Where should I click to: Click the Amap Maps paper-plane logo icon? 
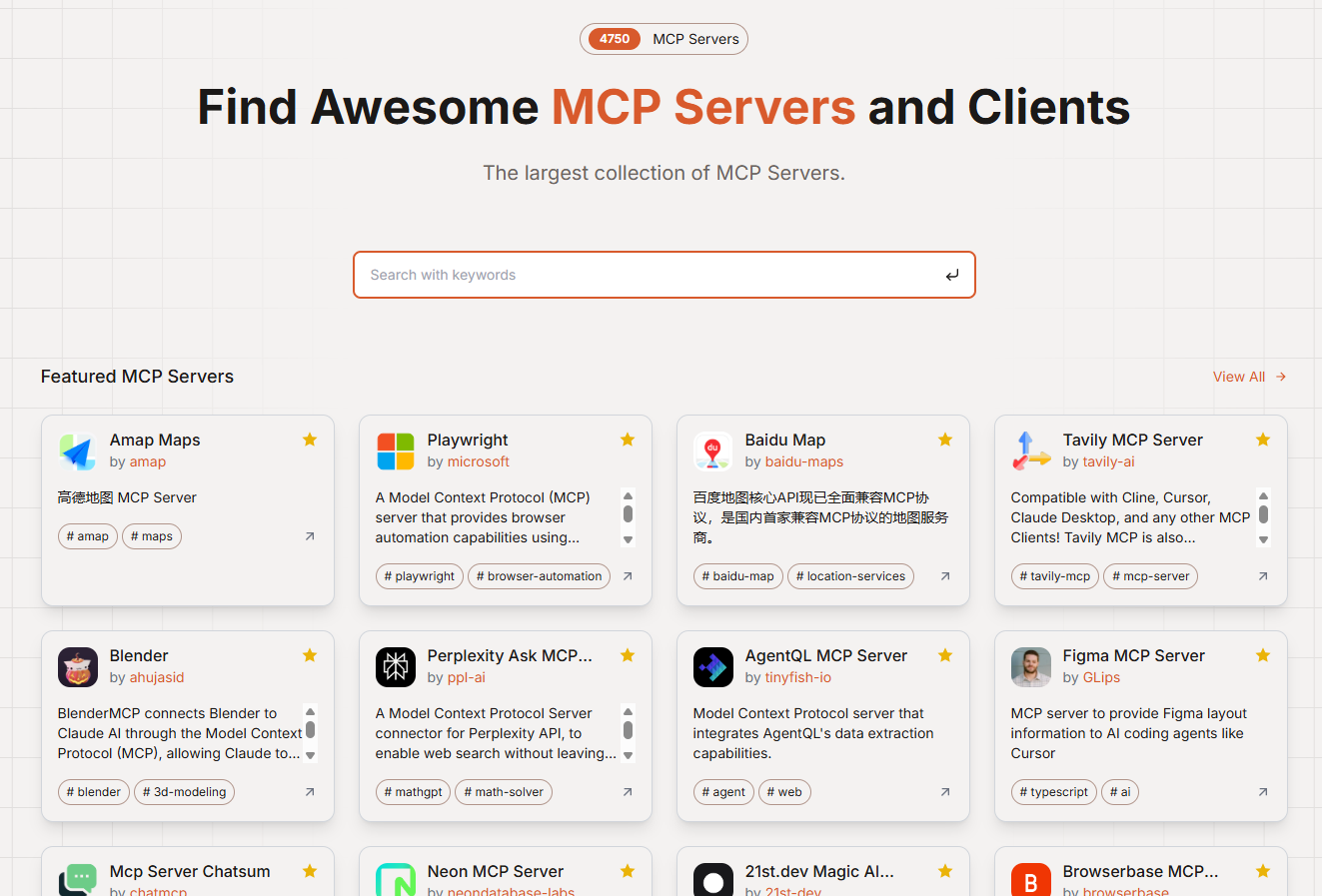coord(77,451)
